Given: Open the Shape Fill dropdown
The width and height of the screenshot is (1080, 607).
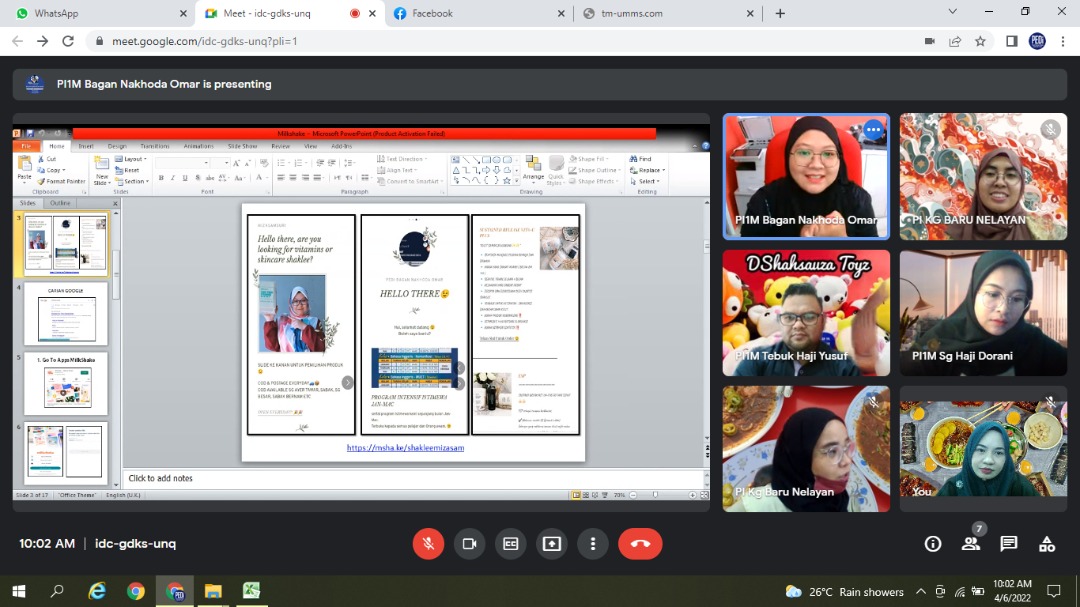Looking at the screenshot, I should click(x=590, y=159).
